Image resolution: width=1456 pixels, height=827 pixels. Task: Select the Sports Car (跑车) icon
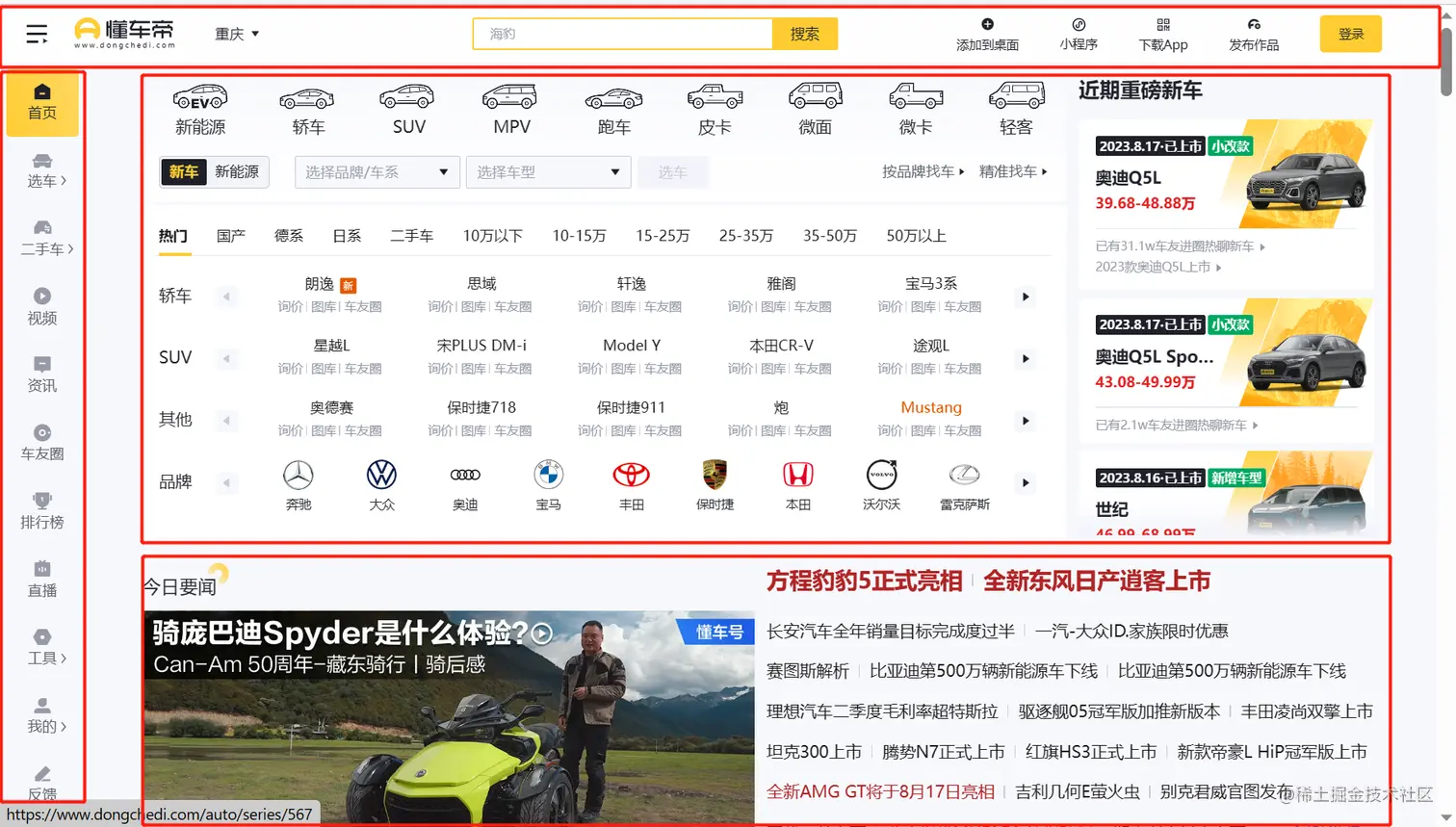(613, 97)
